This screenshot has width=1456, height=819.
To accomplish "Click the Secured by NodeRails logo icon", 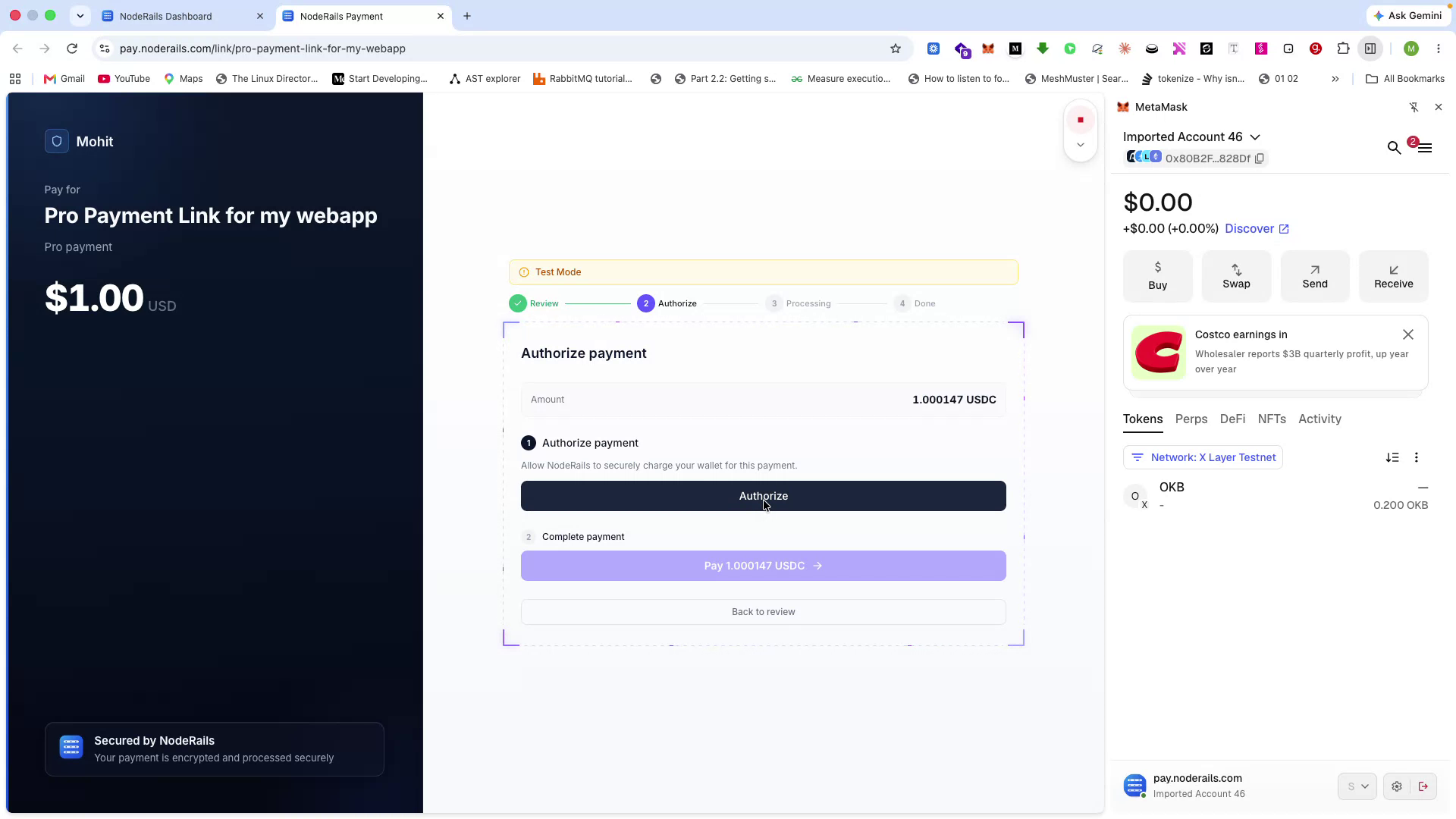I will (x=71, y=747).
